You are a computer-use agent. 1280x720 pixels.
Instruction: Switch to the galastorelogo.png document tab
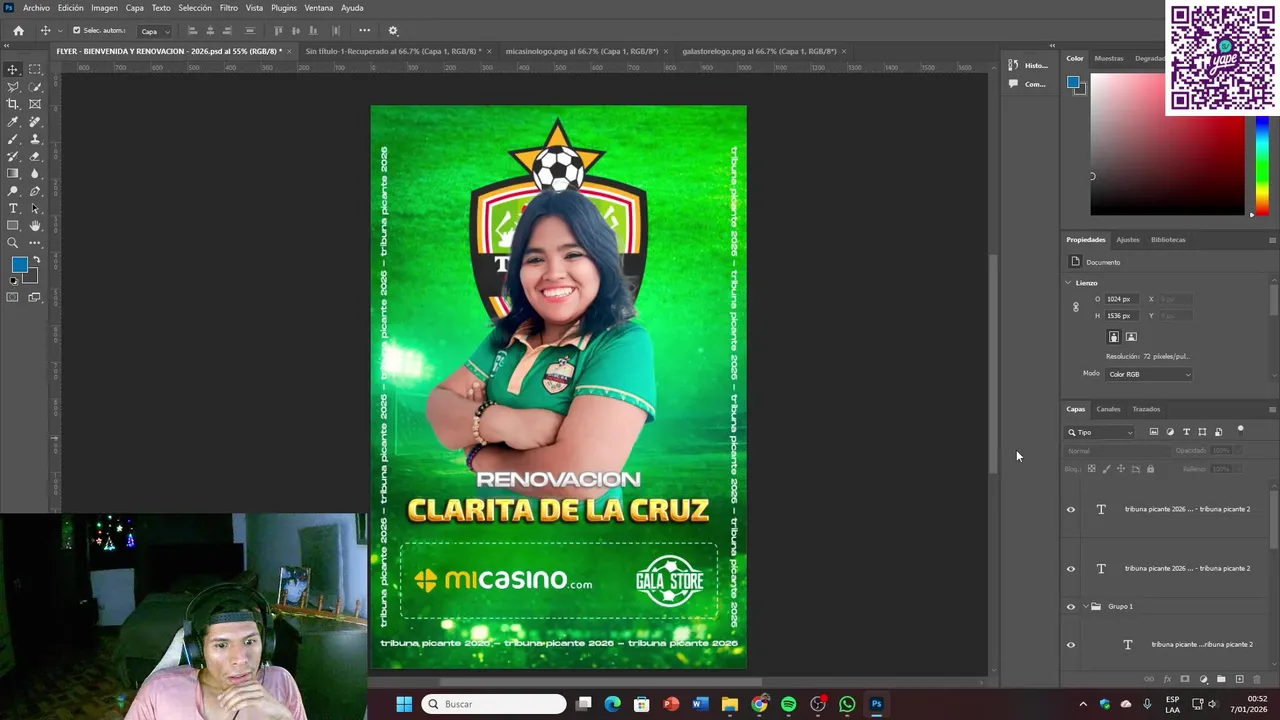(759, 51)
